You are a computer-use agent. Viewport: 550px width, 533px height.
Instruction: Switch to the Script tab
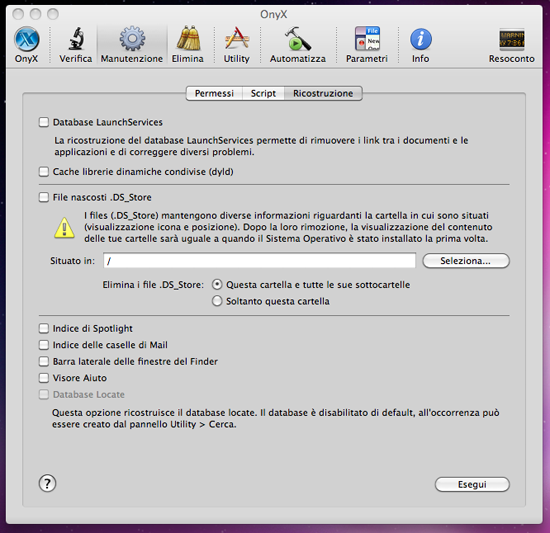coord(263,94)
